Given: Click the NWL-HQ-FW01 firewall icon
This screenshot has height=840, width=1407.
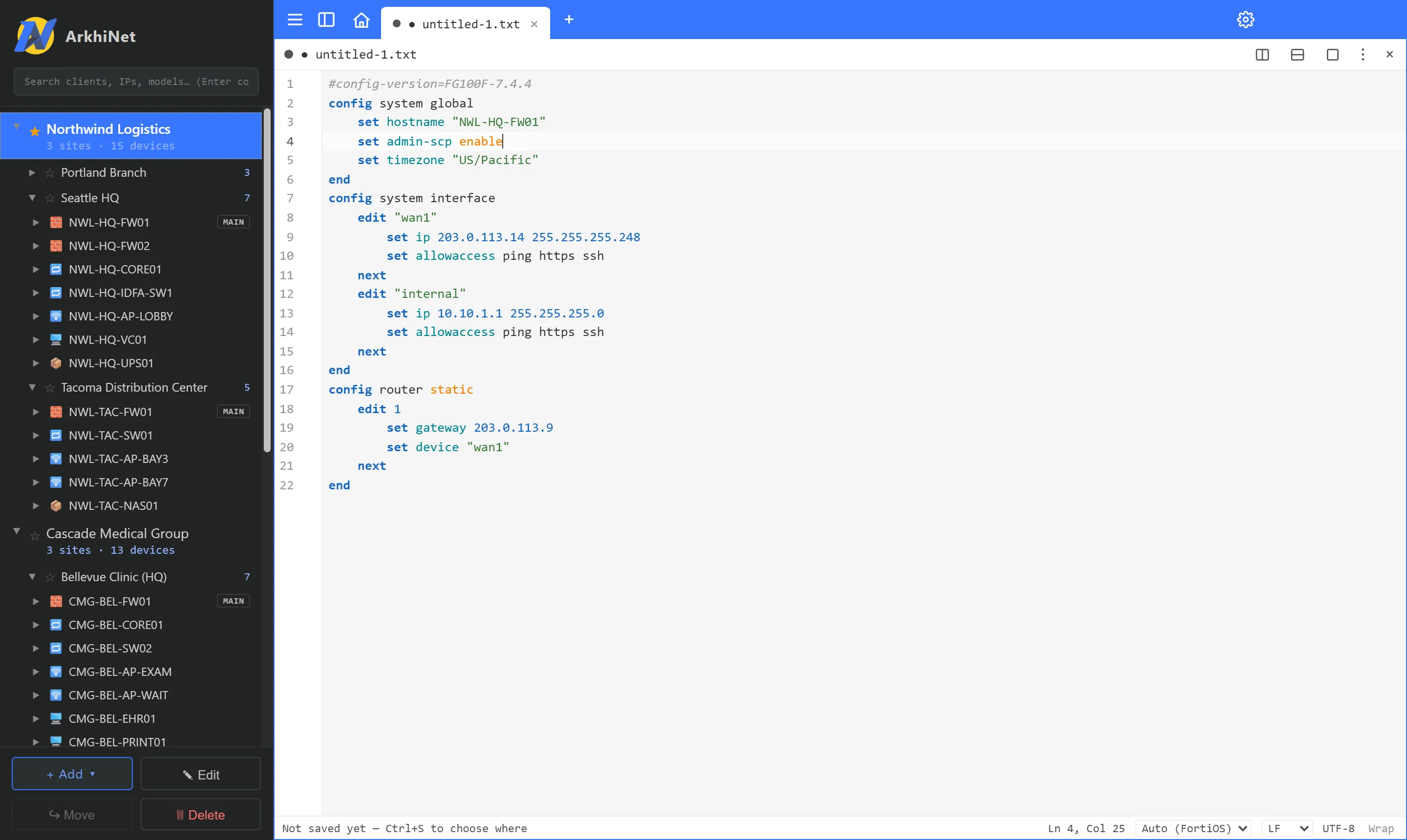Looking at the screenshot, I should (x=56, y=222).
